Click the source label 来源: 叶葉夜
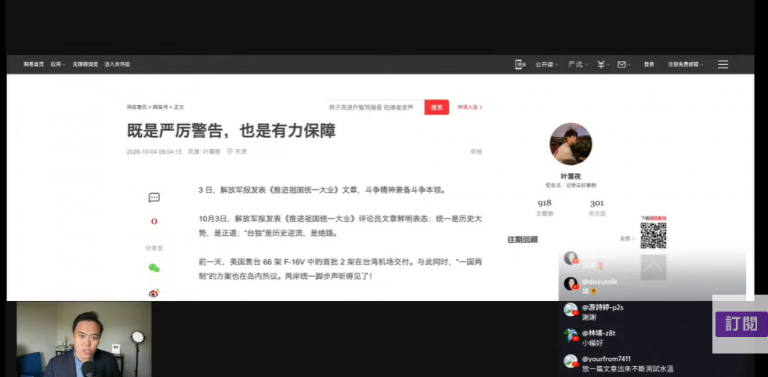 click(x=204, y=152)
